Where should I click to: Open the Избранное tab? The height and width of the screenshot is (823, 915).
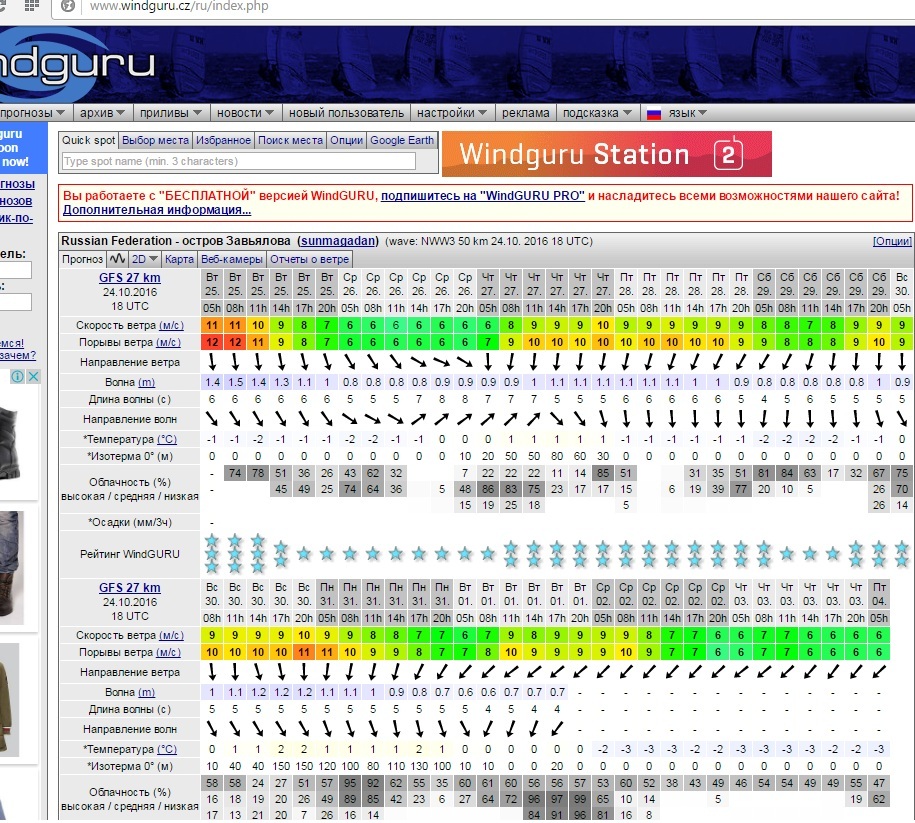click(223, 140)
